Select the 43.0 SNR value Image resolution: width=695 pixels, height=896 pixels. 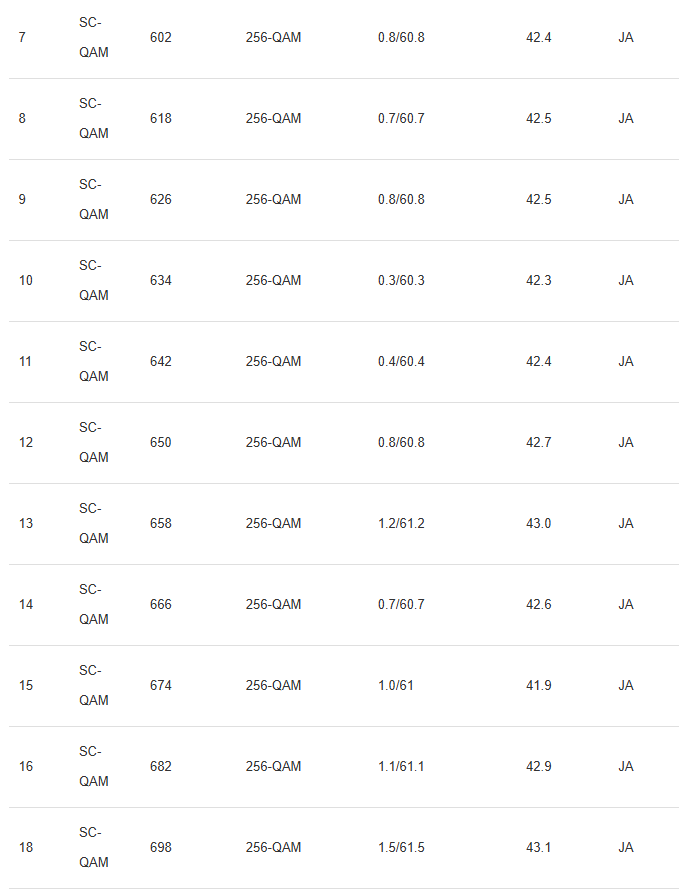[538, 524]
